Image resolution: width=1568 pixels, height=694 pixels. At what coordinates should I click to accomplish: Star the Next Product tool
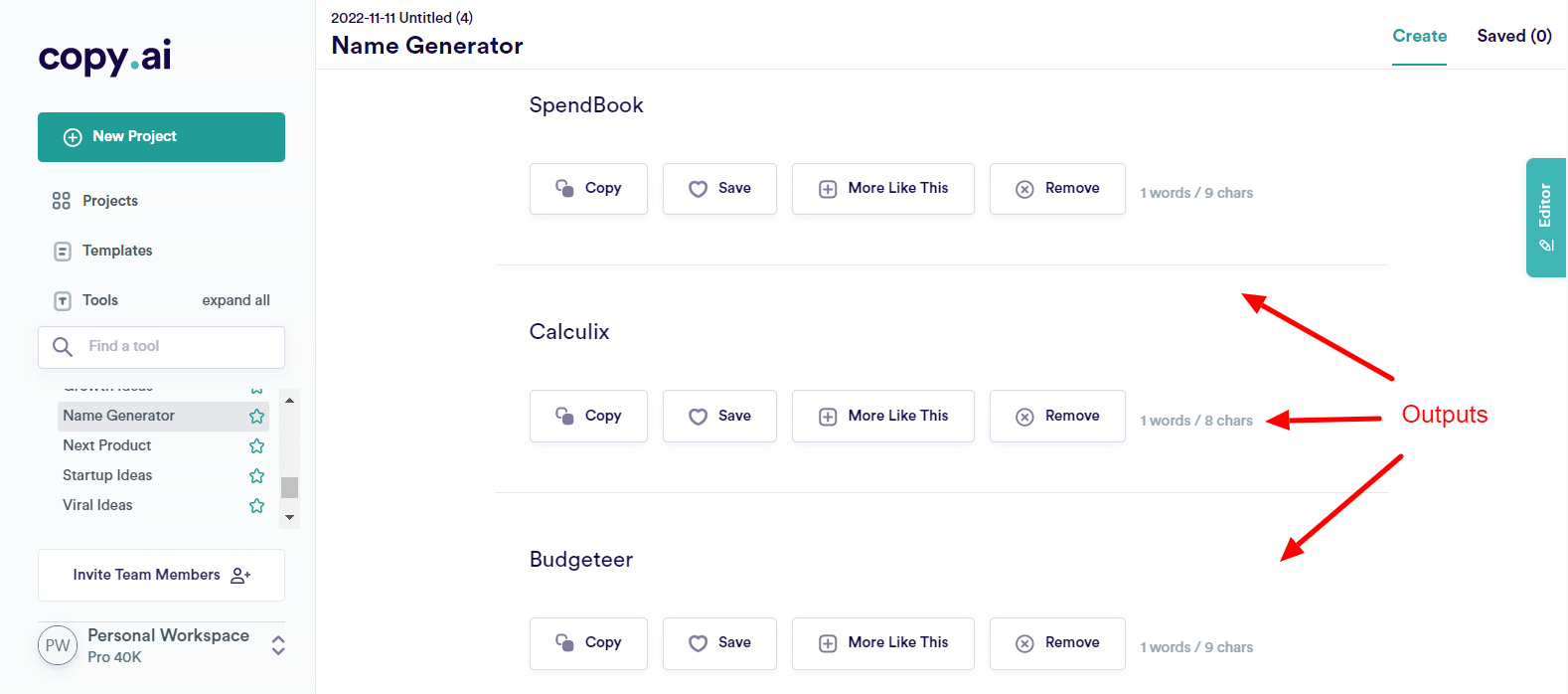(x=257, y=445)
